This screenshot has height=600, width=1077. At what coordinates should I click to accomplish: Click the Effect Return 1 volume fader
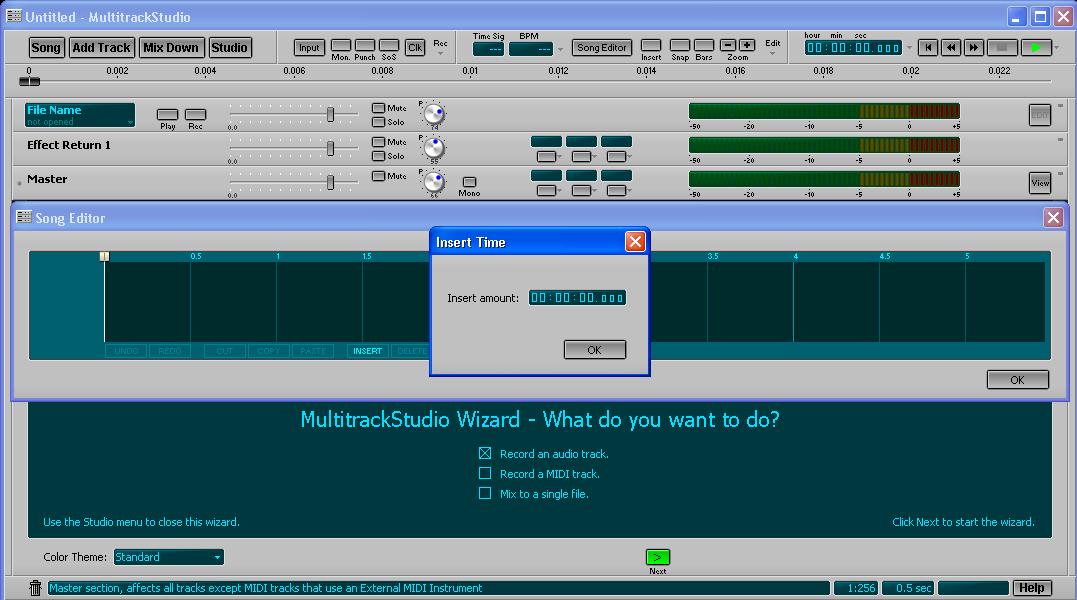(x=330, y=148)
